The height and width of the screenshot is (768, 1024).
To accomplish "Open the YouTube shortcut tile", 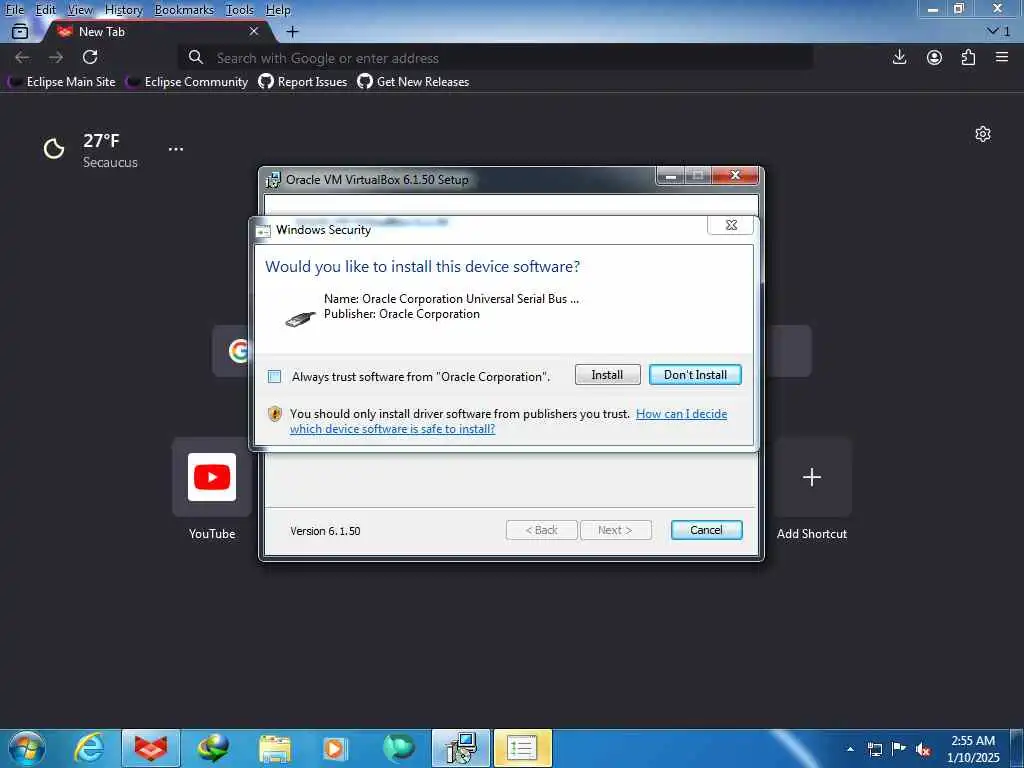I will coord(212,477).
